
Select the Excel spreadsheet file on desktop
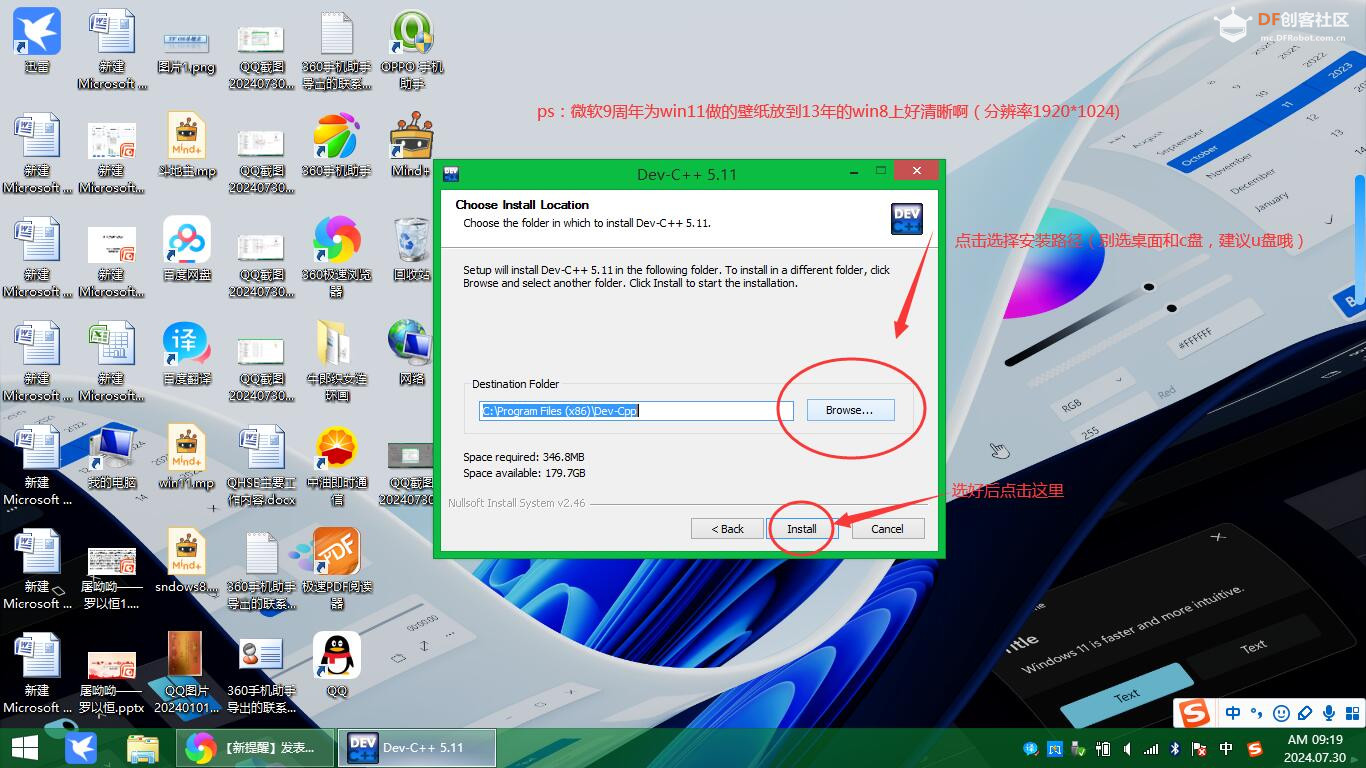[111, 361]
